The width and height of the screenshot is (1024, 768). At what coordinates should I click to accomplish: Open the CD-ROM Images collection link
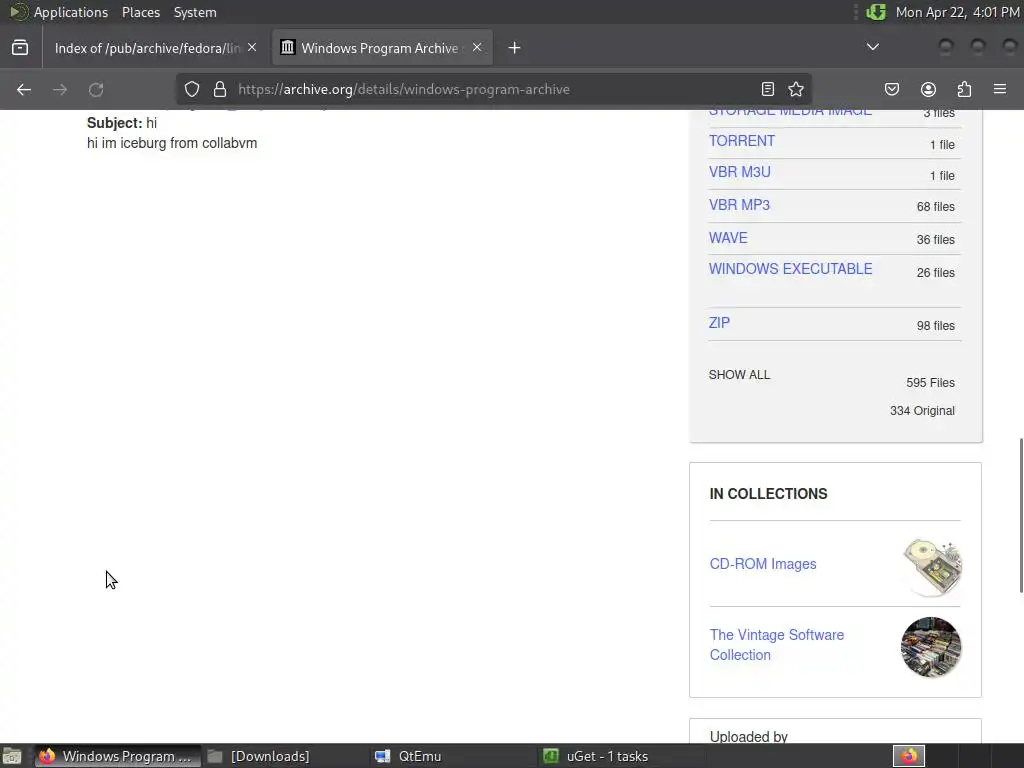[763, 564]
